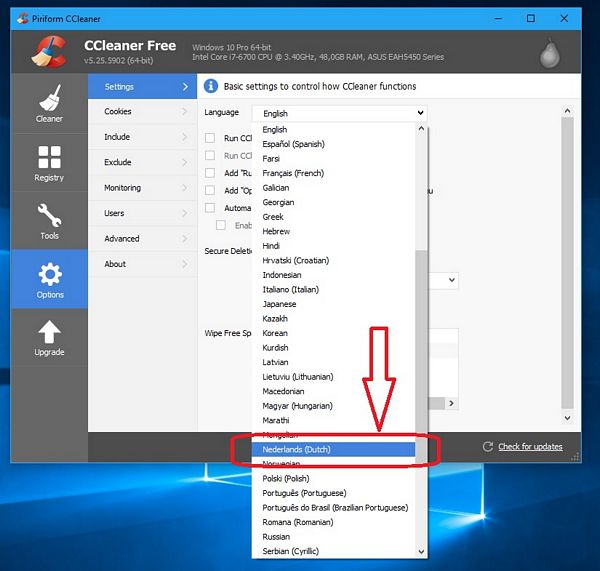Click the CCleaner broom logo
Image resolution: width=600 pixels, height=571 pixels.
coord(49,51)
